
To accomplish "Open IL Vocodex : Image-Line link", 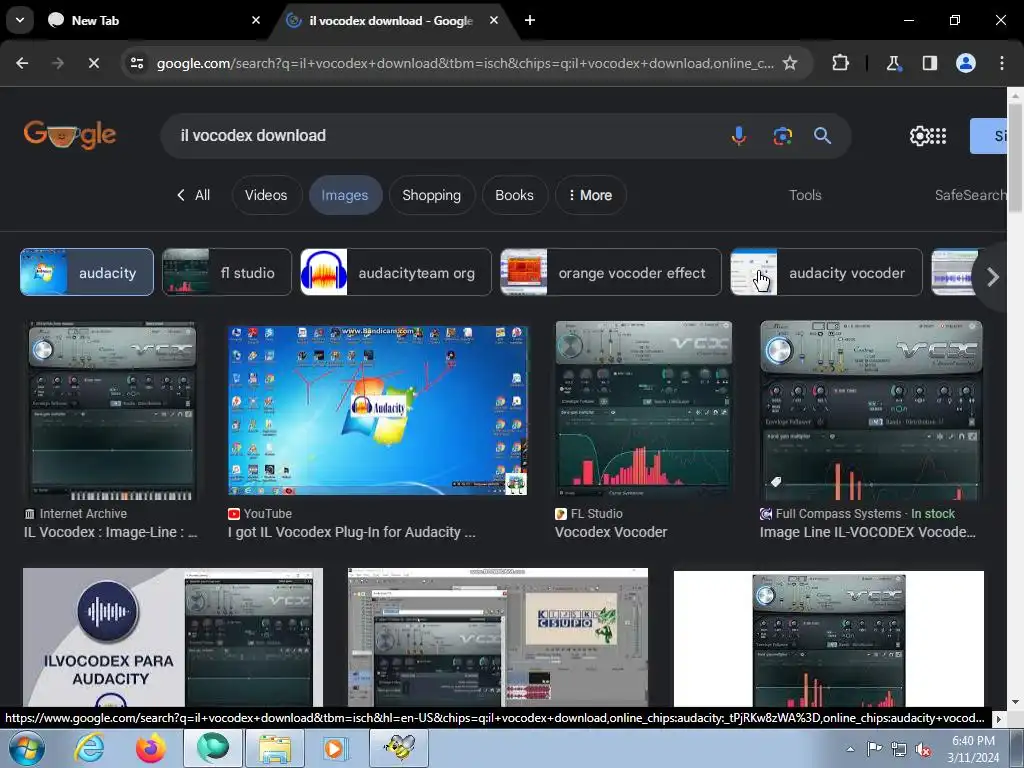I will tap(110, 532).
